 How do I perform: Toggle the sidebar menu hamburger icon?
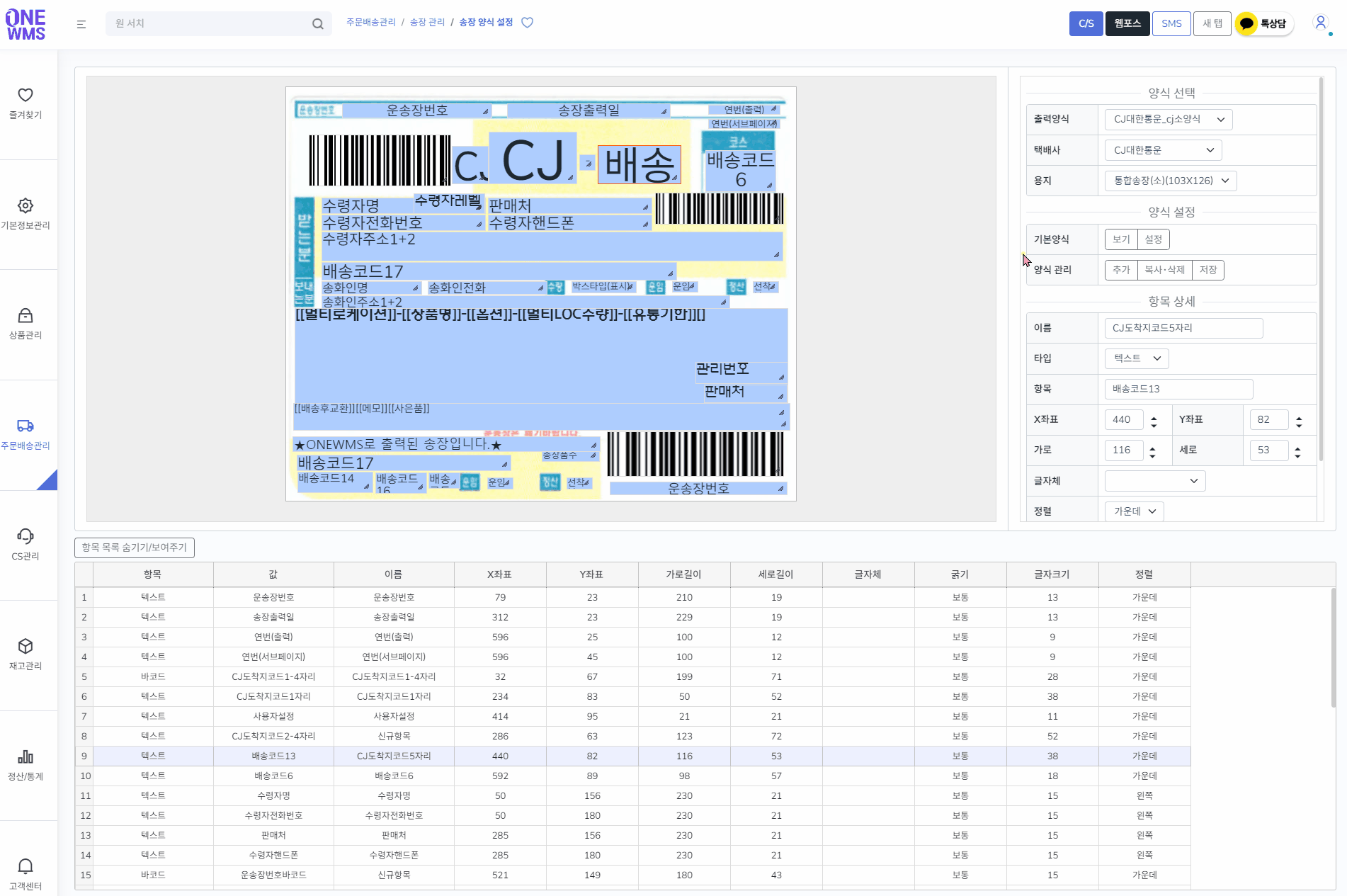81,24
